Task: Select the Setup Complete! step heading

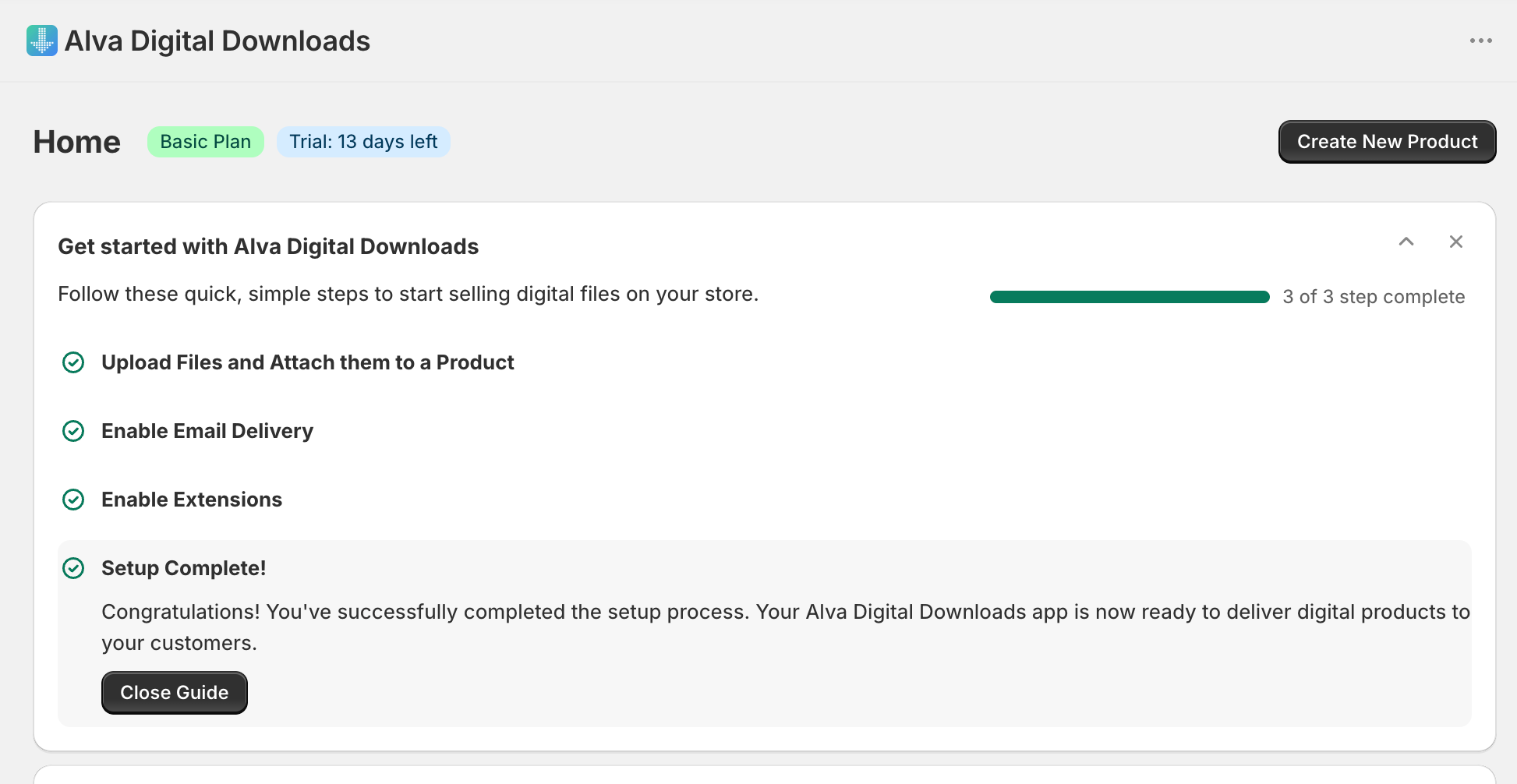Action: pyautogui.click(x=184, y=568)
